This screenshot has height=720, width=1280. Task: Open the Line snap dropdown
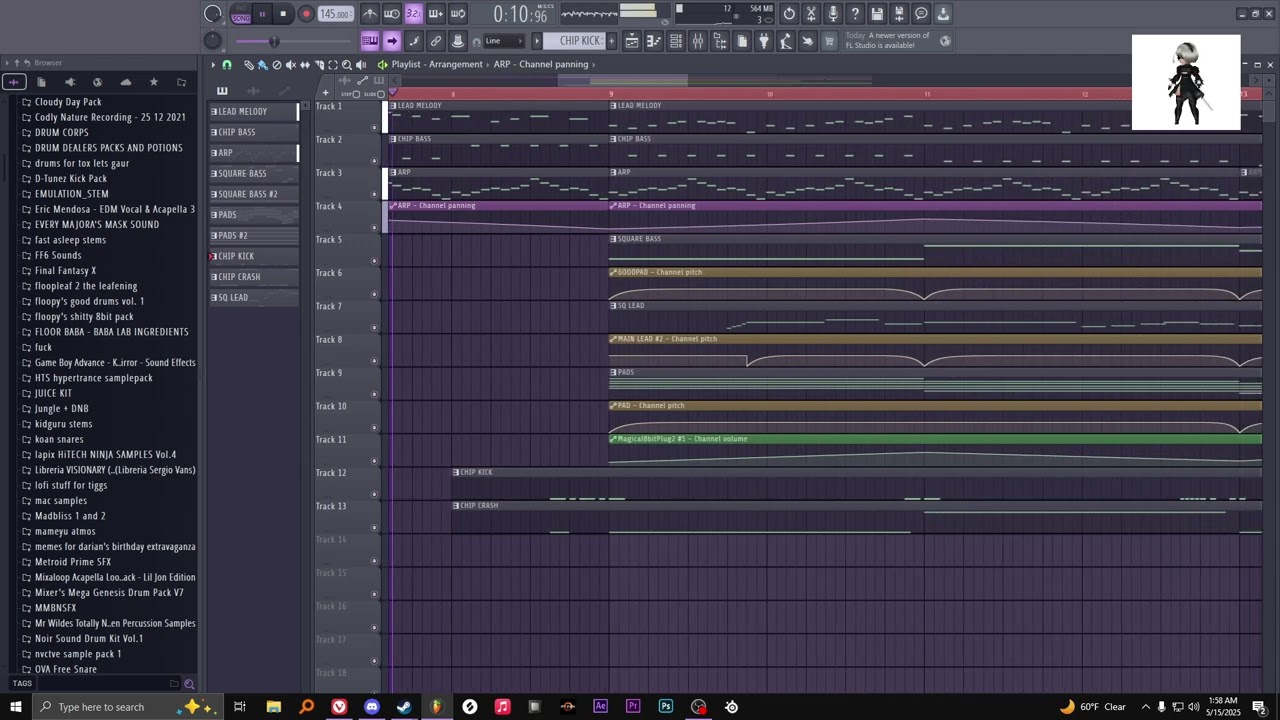pos(505,41)
